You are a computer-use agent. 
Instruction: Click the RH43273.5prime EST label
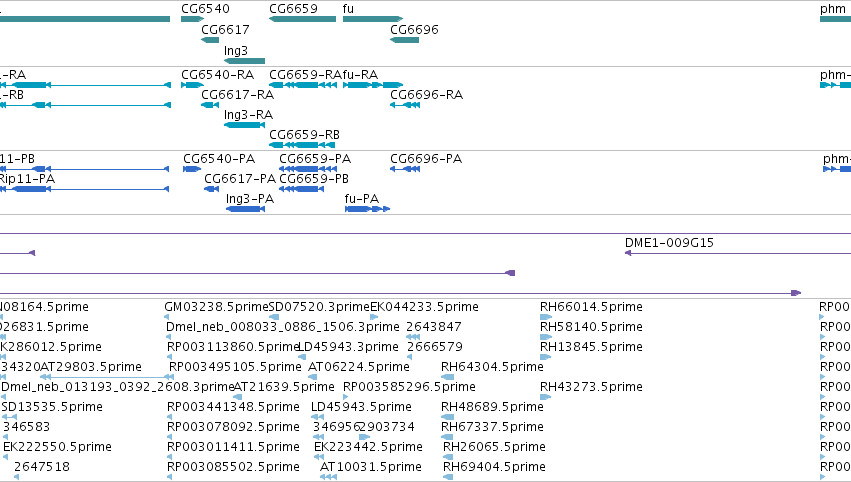point(591,387)
